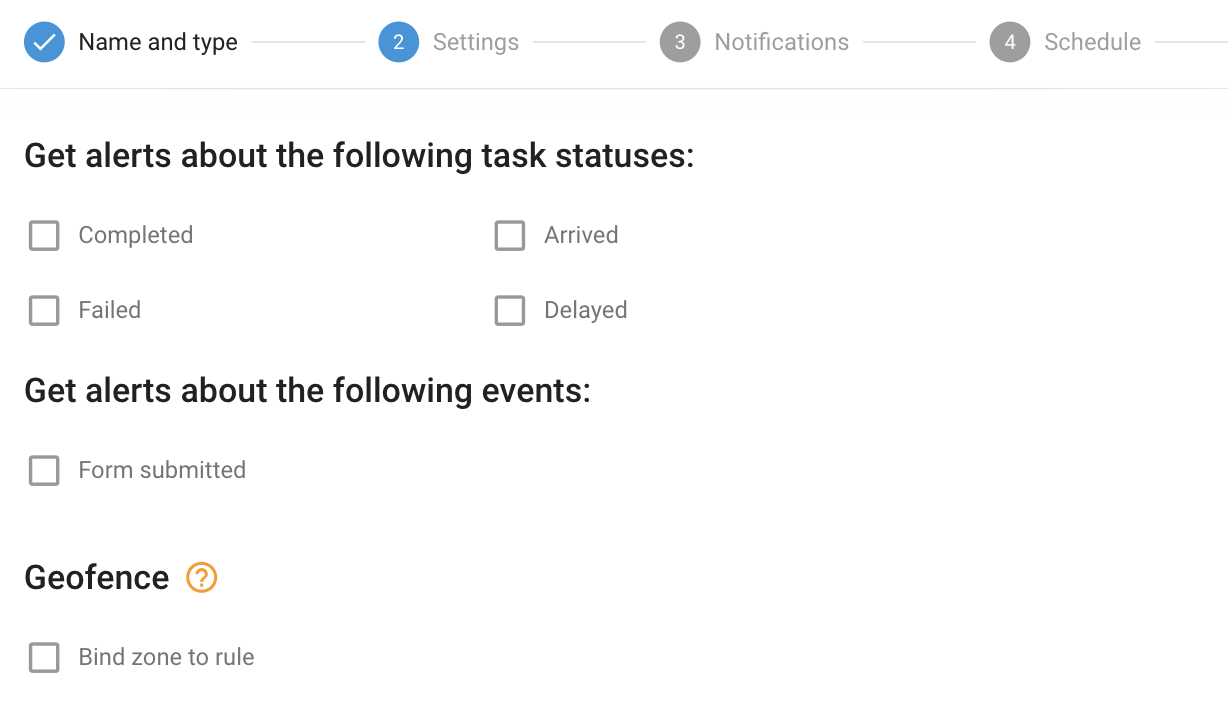
Task: Click the Completed label text
Action: click(136, 236)
